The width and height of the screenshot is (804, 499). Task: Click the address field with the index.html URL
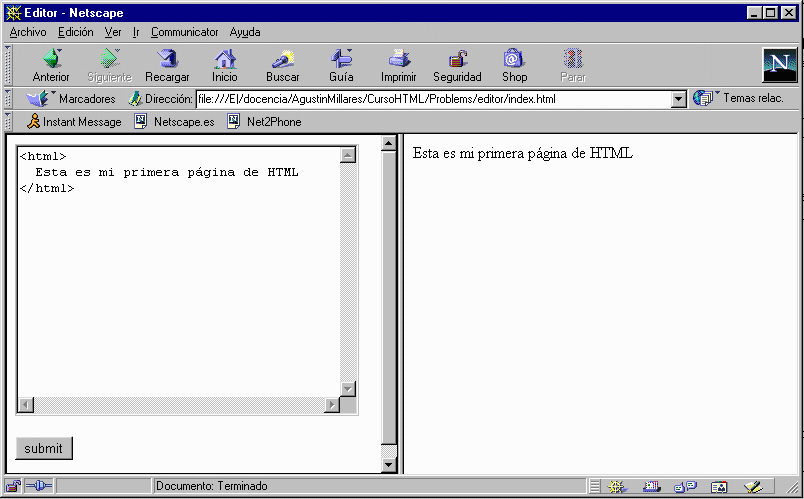click(433, 99)
